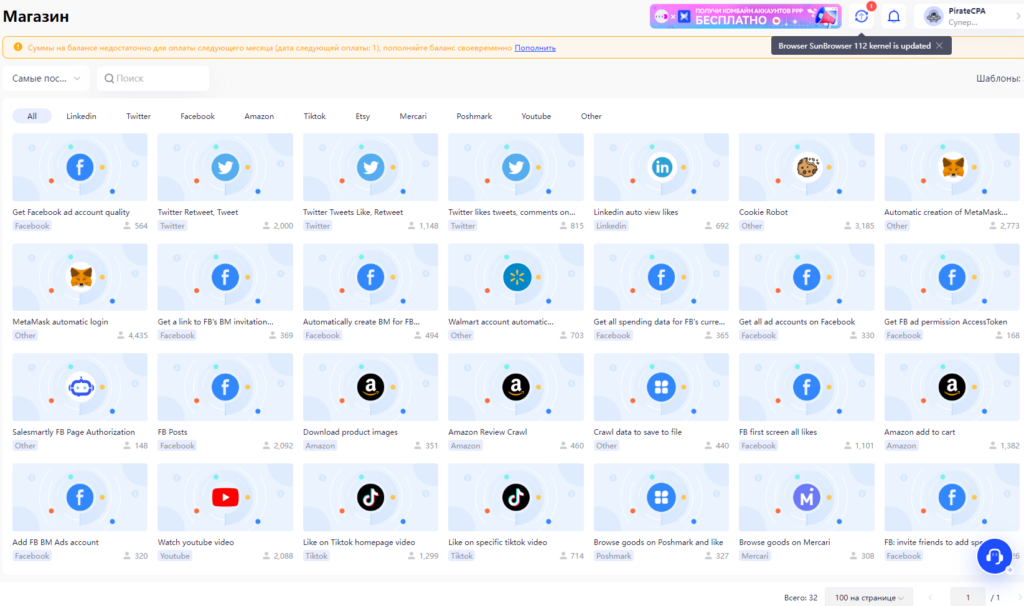The image size is (1024, 606).
Task: Open the Salesmartly FB Page Authorization robot icon
Action: coord(80,387)
